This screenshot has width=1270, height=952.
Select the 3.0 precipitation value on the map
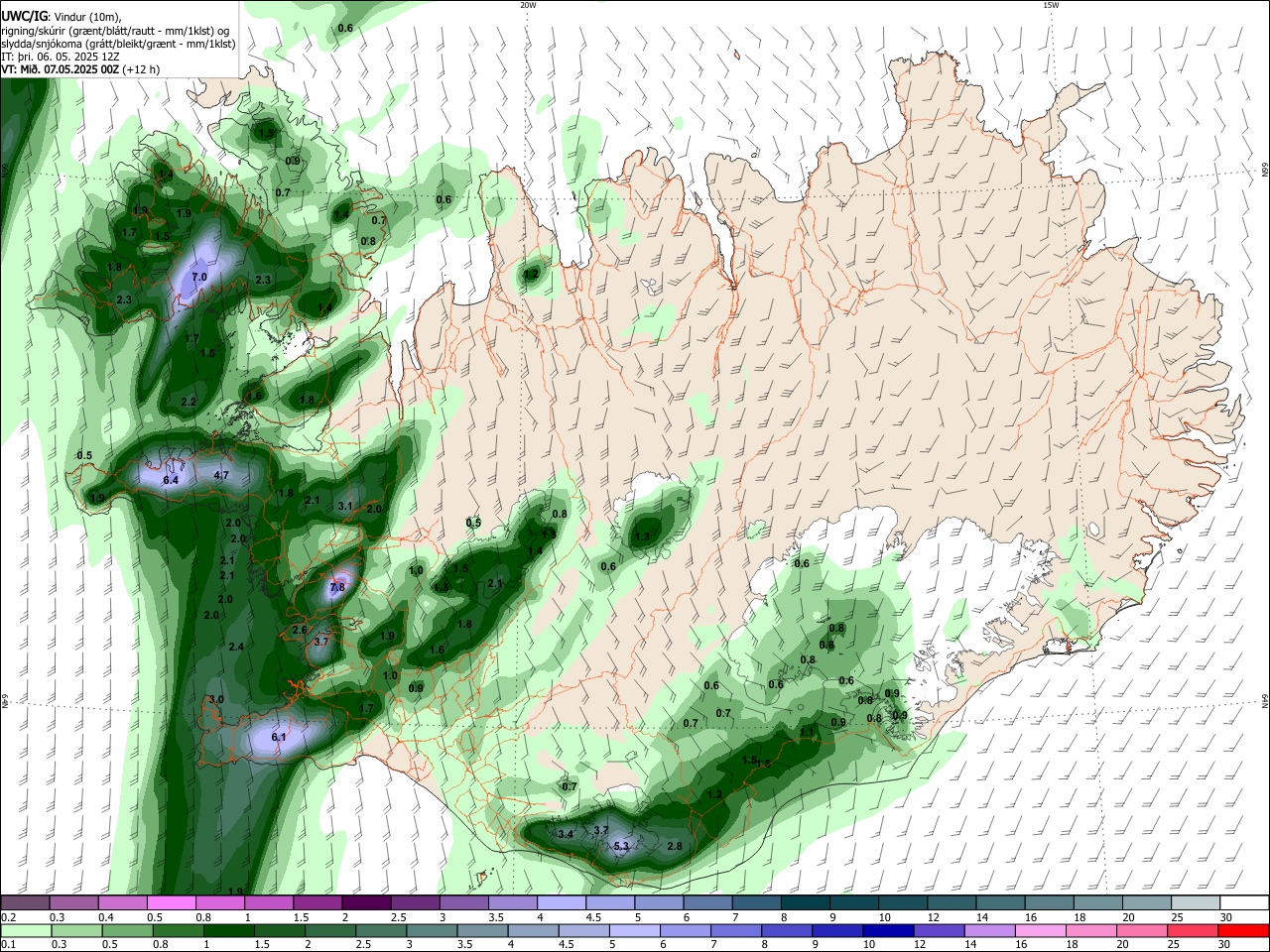[216, 699]
